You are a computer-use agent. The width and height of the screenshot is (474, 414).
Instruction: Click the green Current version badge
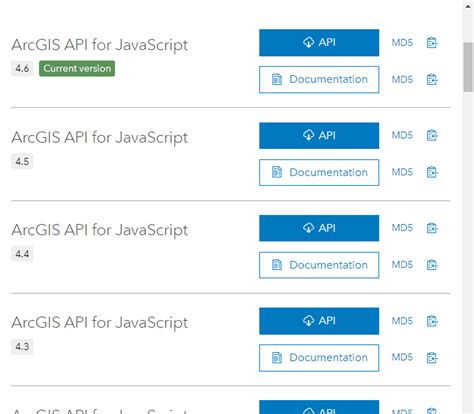pos(77,68)
